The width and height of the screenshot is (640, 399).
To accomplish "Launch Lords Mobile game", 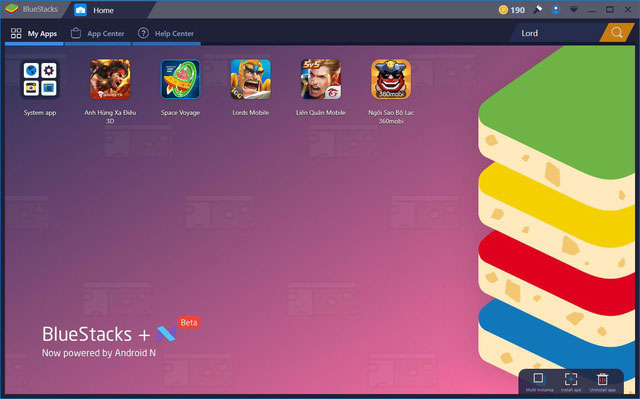I will coord(251,79).
